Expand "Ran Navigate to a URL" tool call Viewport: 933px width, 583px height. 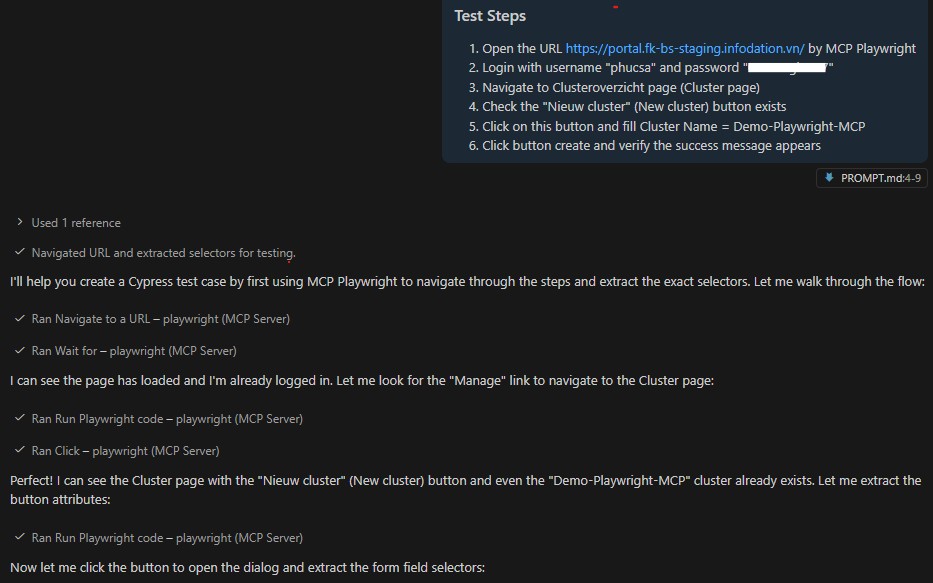tap(160, 319)
